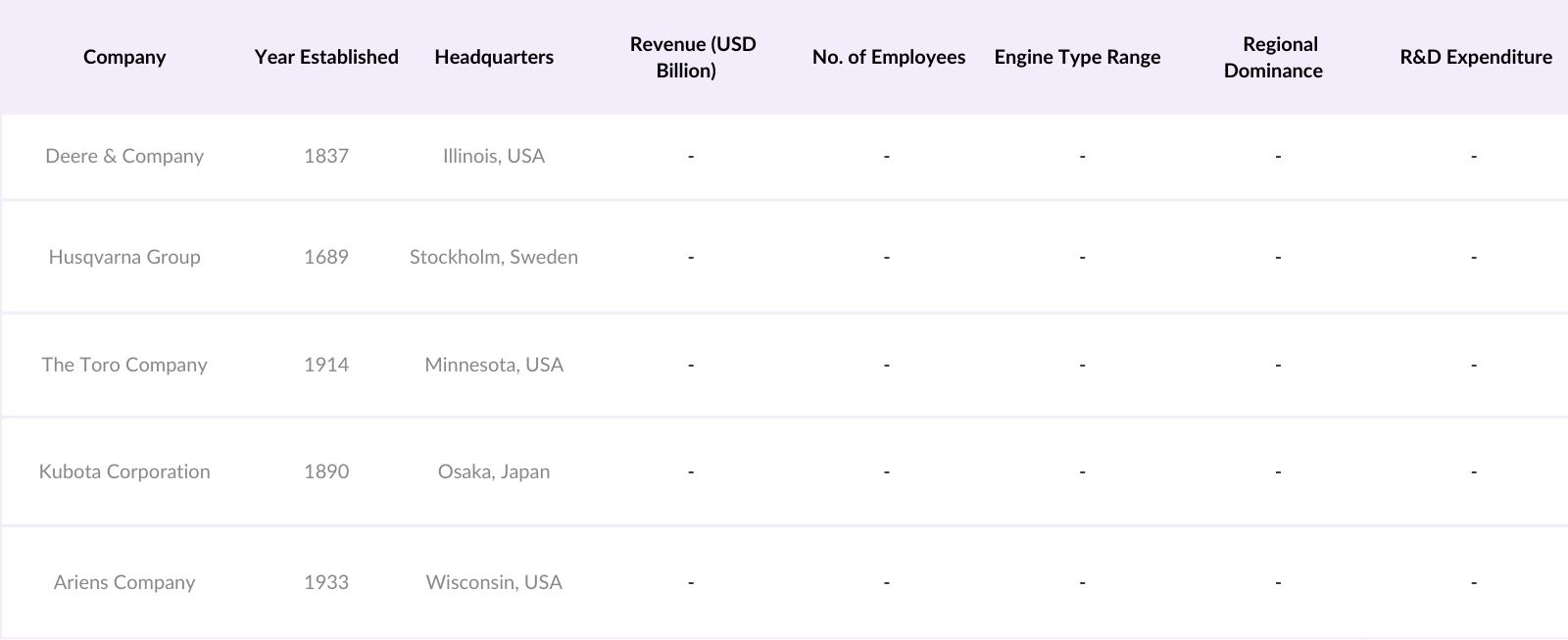Click the Year Established column header
Viewport: 1568px width, 640px height.
tap(326, 57)
